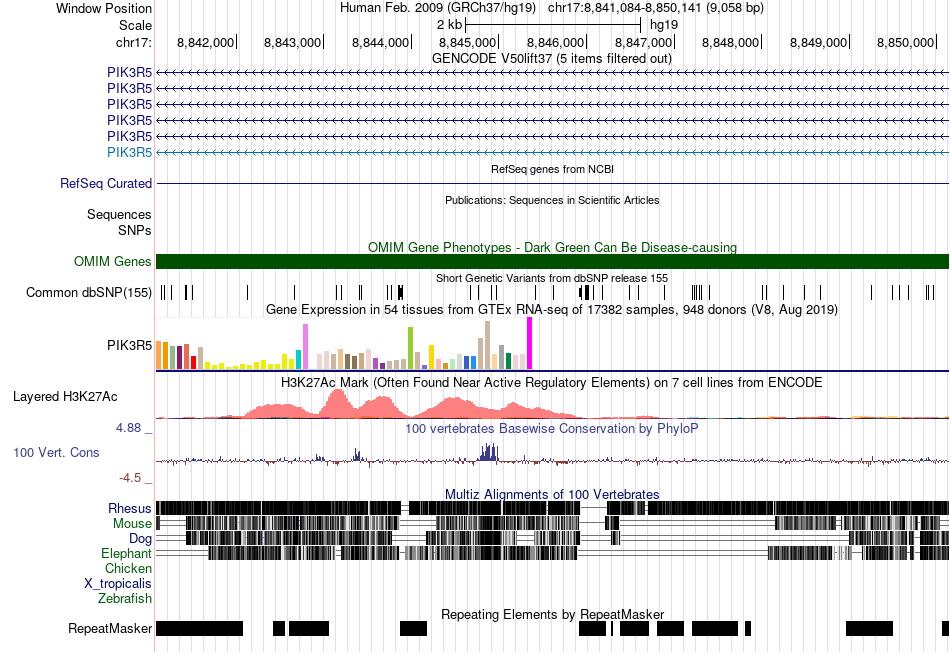Click the Window Position label
Screen dimensions: 950x652
tap(104, 8)
